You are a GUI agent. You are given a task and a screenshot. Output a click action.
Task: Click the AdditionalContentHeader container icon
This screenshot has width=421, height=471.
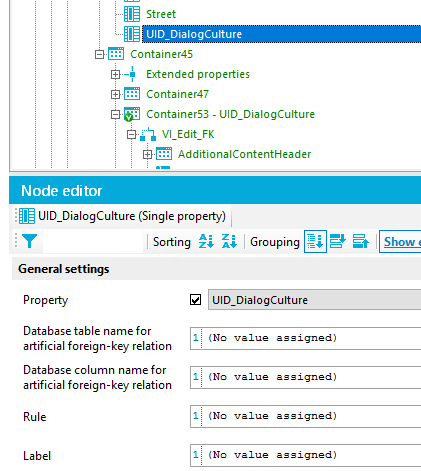coord(164,154)
